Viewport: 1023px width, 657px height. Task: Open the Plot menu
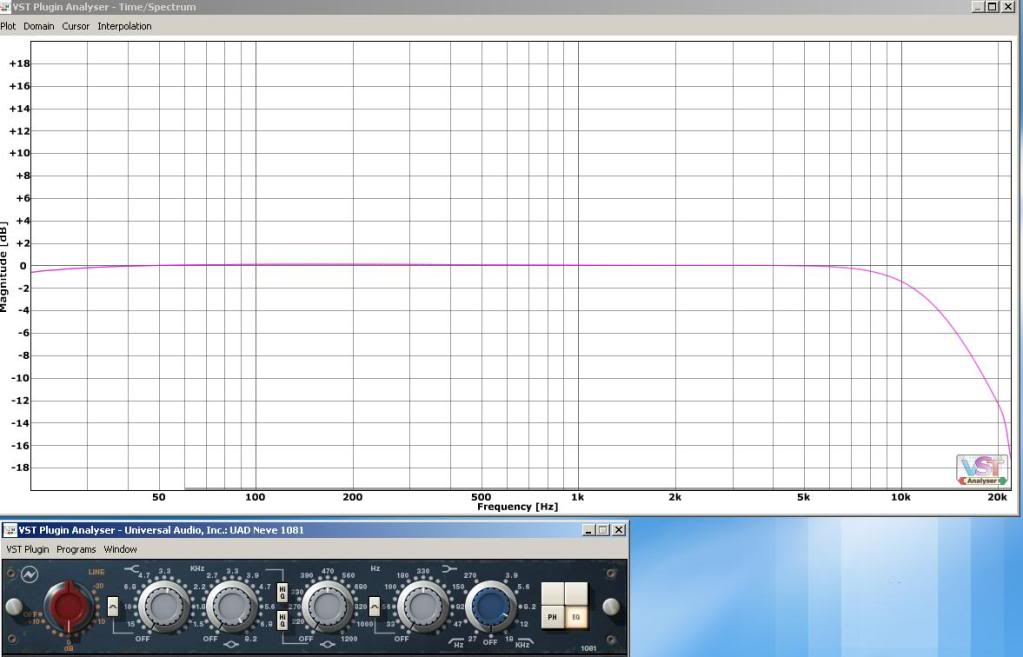[8, 26]
